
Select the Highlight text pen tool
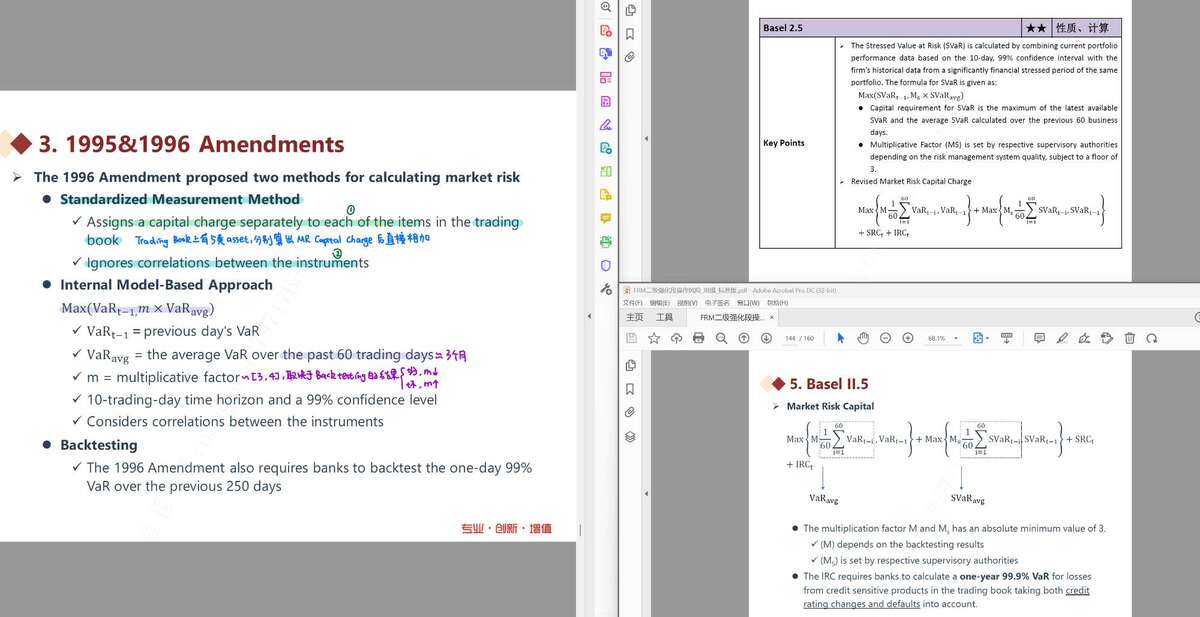1062,338
